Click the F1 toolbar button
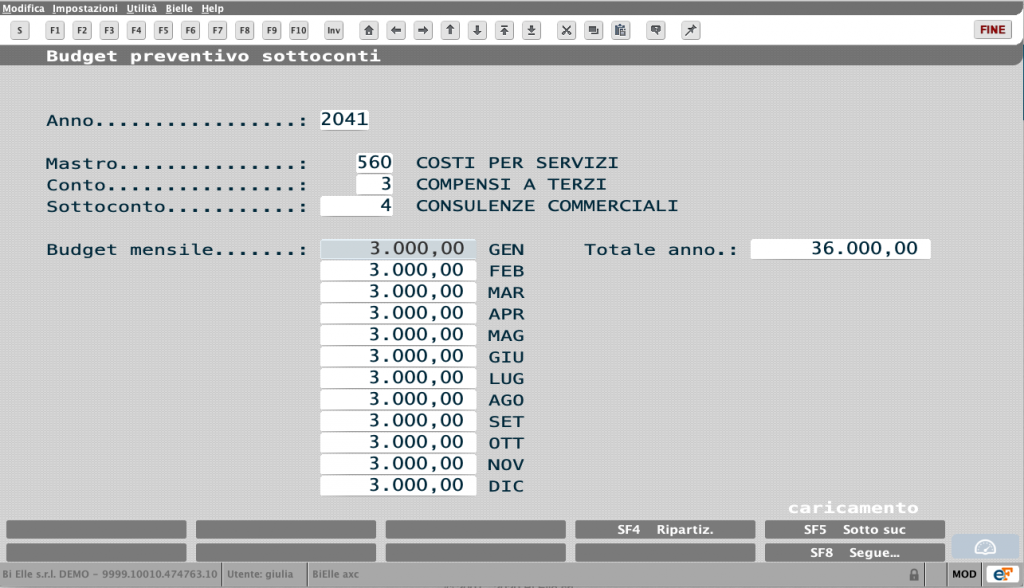The image size is (1024, 588). (55, 30)
